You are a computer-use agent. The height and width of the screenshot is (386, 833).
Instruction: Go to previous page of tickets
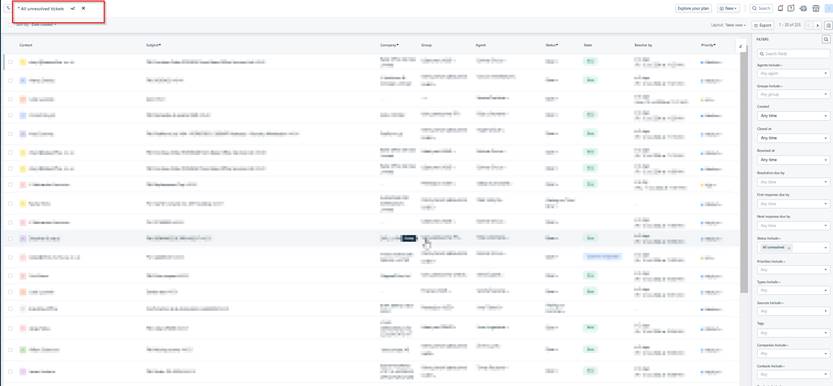coord(809,25)
